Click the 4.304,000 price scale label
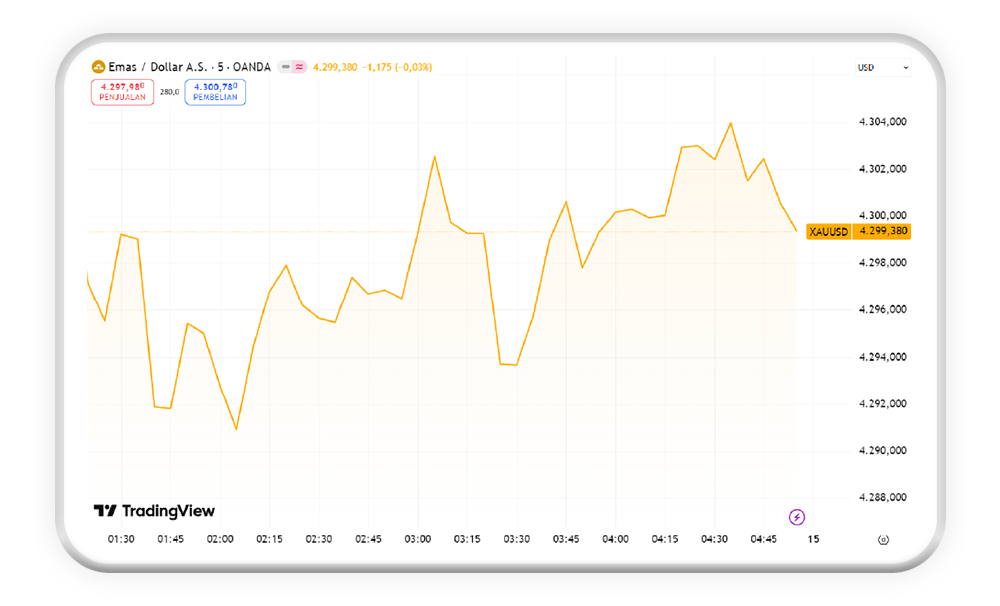 click(883, 122)
